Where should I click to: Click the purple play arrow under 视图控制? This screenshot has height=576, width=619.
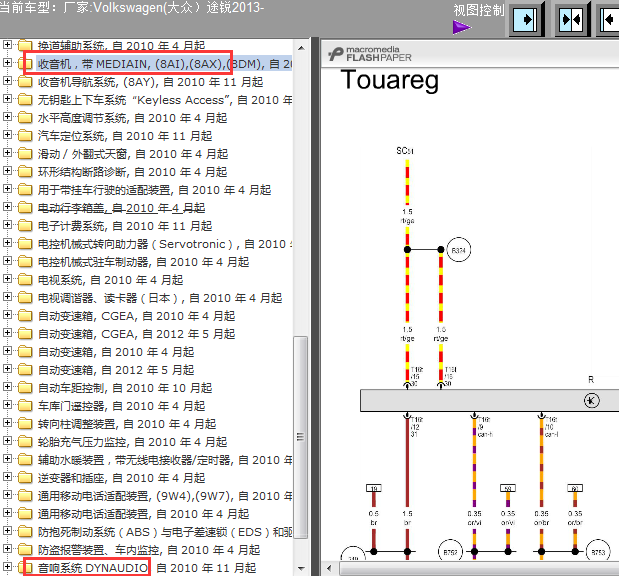click(461, 27)
